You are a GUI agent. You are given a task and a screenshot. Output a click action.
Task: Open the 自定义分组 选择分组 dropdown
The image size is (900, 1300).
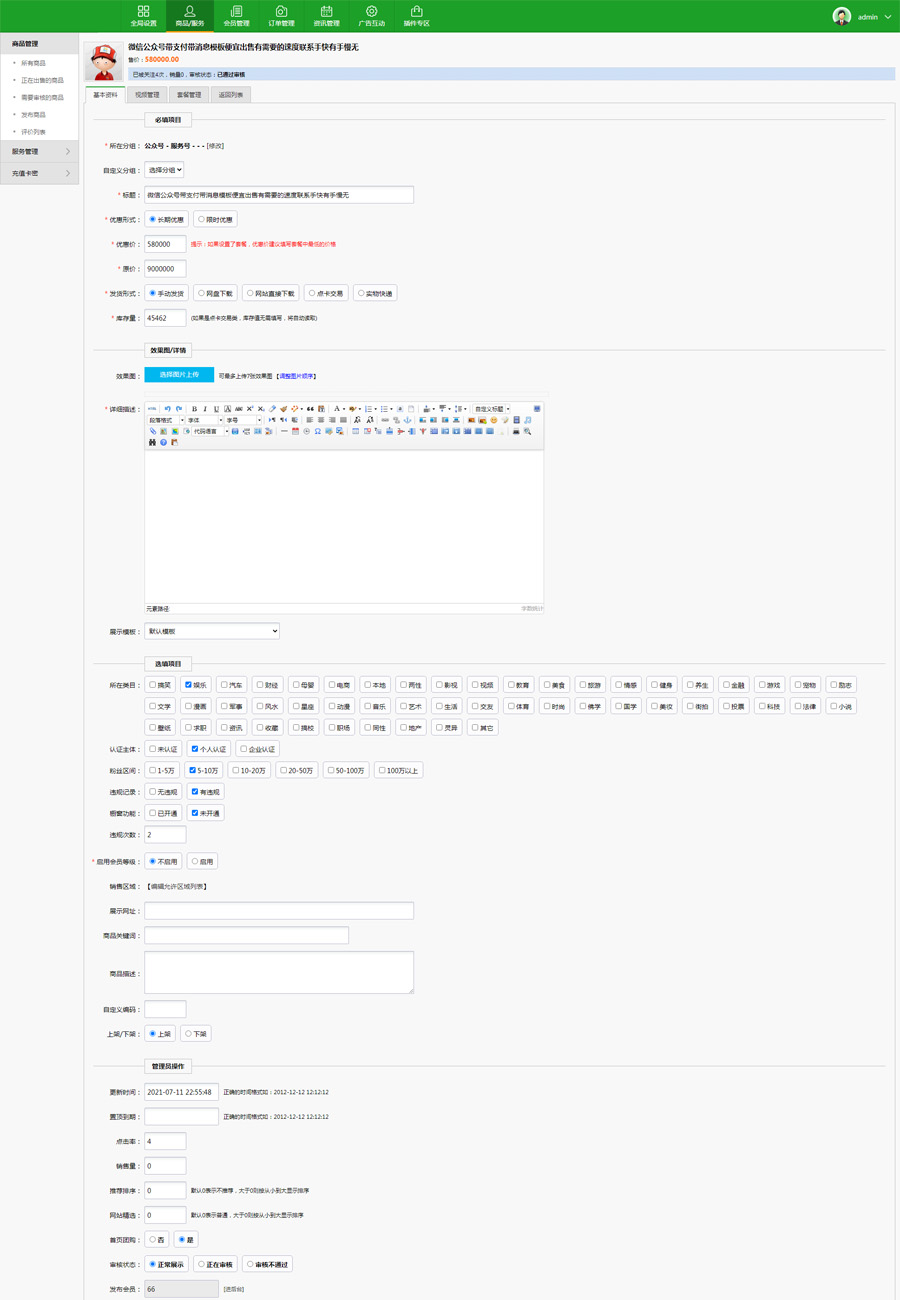164,170
